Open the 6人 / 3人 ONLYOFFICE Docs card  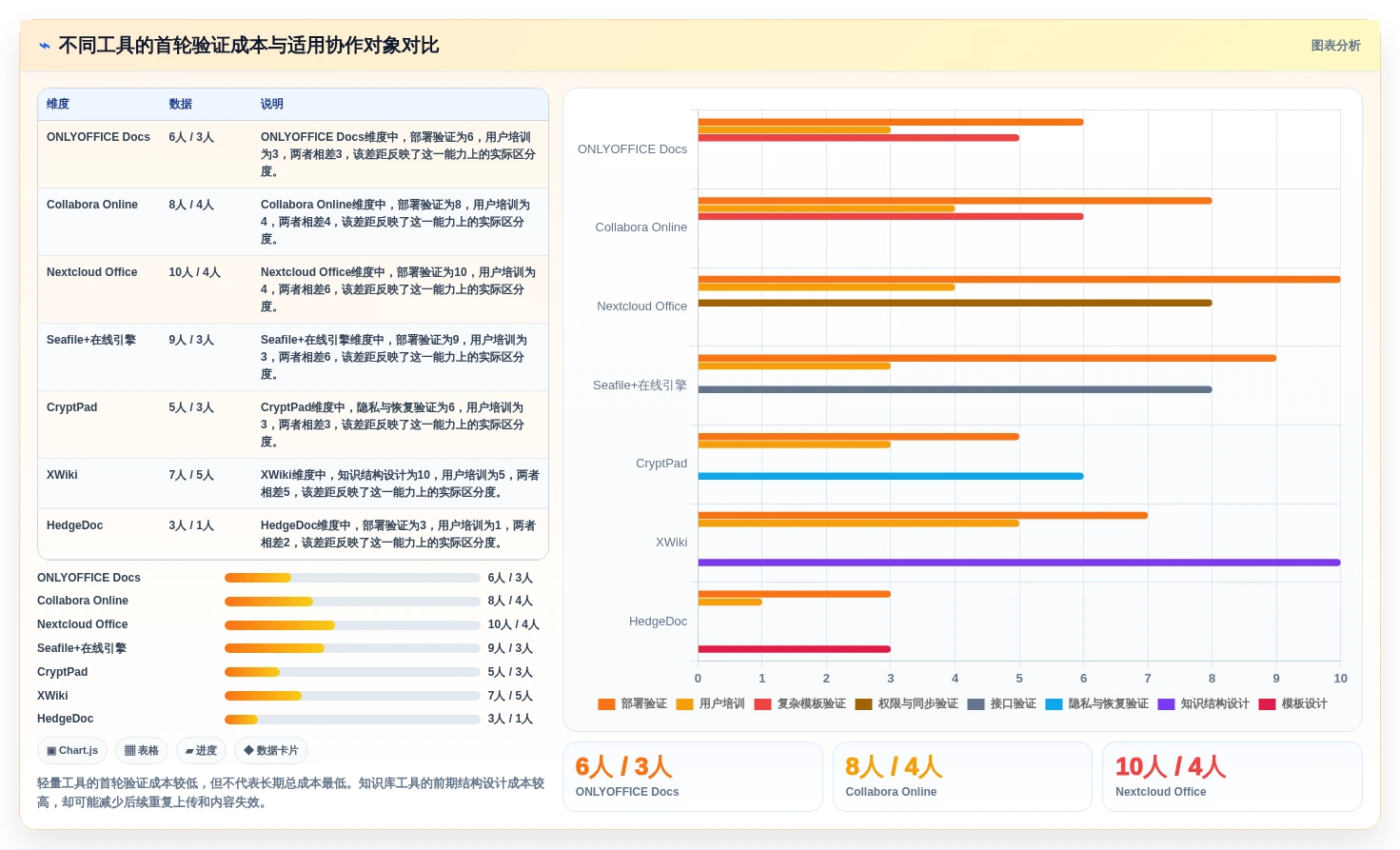pyautogui.click(x=693, y=777)
